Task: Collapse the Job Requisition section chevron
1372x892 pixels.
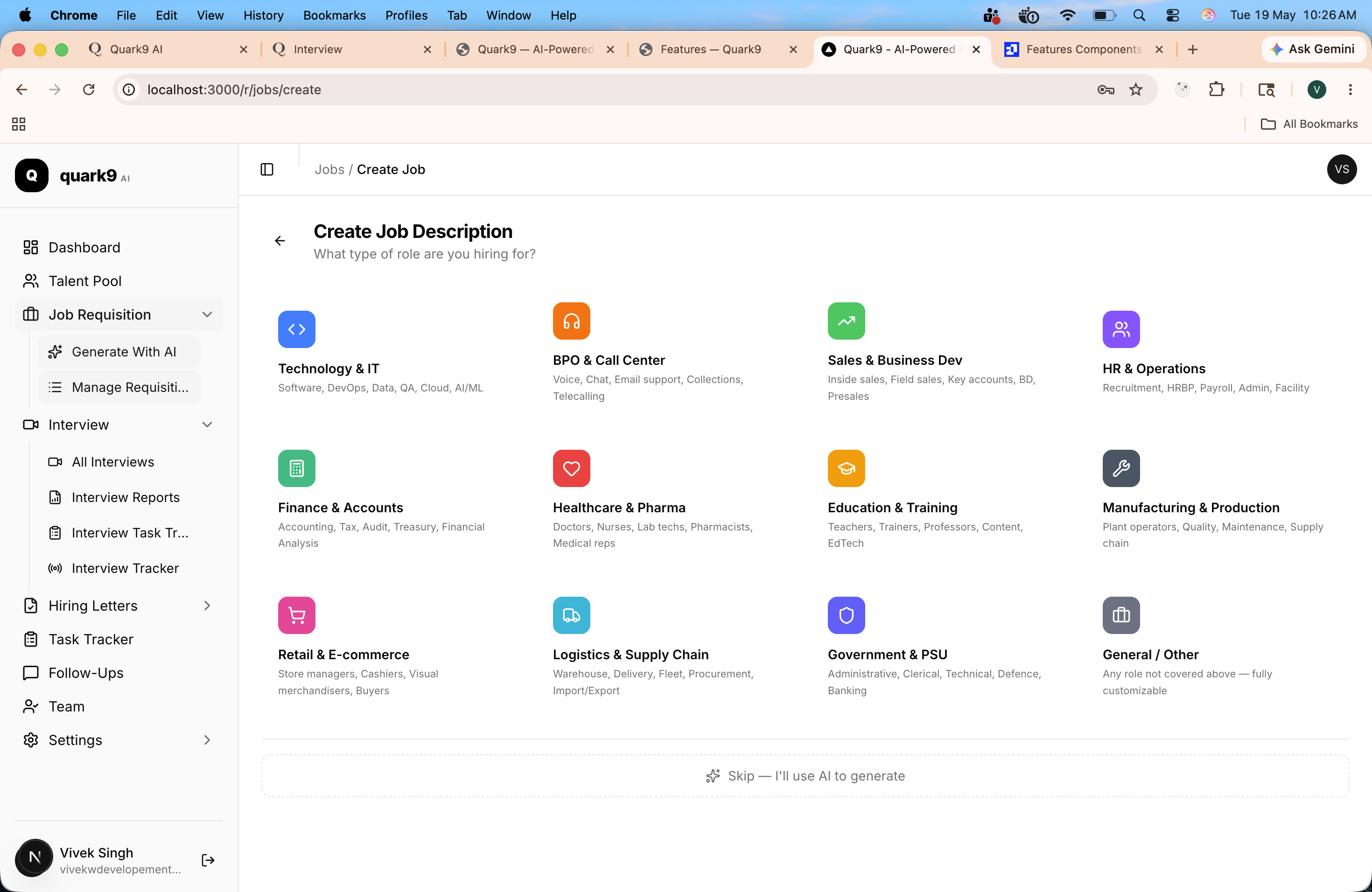Action: coord(207,314)
